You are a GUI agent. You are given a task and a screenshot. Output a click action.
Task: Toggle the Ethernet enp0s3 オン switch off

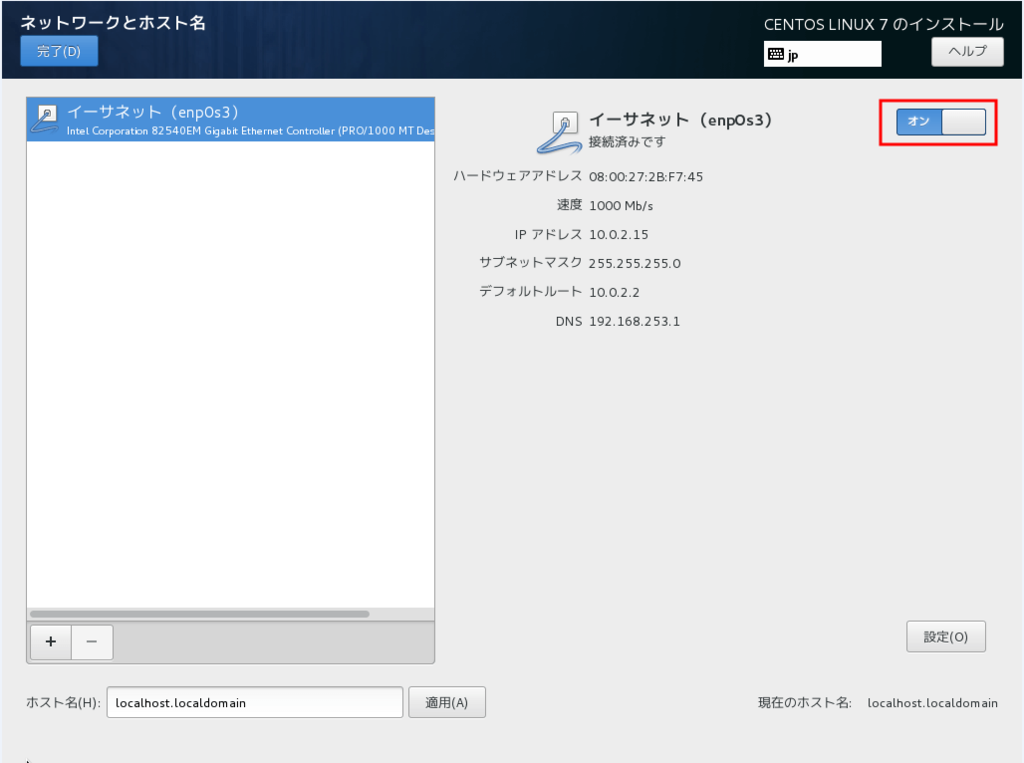click(941, 122)
